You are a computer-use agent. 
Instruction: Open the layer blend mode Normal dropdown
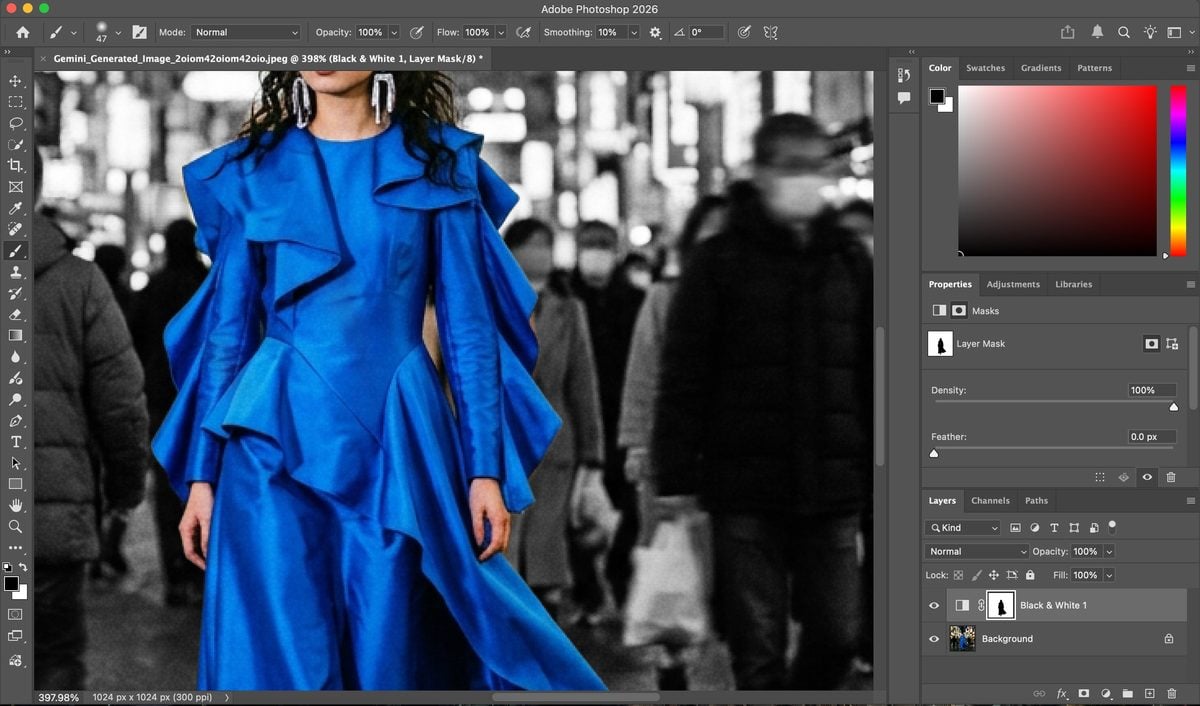(x=977, y=551)
